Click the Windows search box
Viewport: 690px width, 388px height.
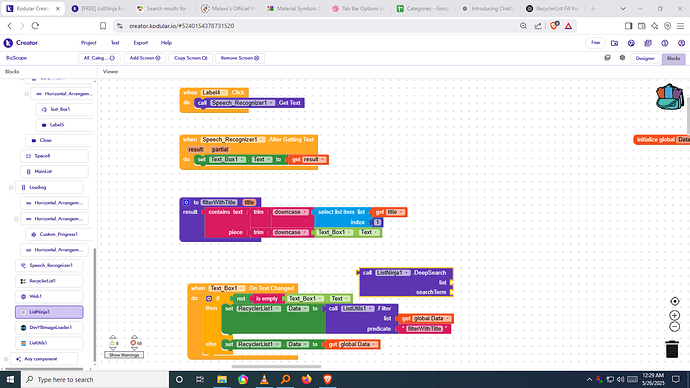coord(95,379)
